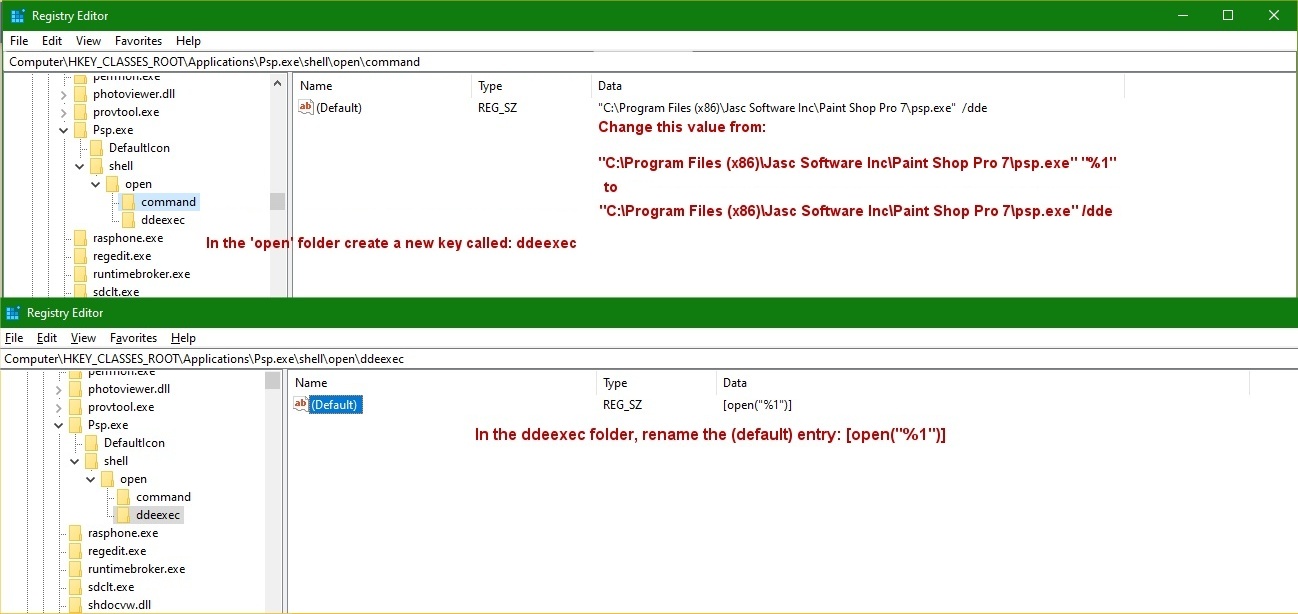Maximize the top Registry Editor window
This screenshot has width=1298, height=614.
coord(1228,15)
